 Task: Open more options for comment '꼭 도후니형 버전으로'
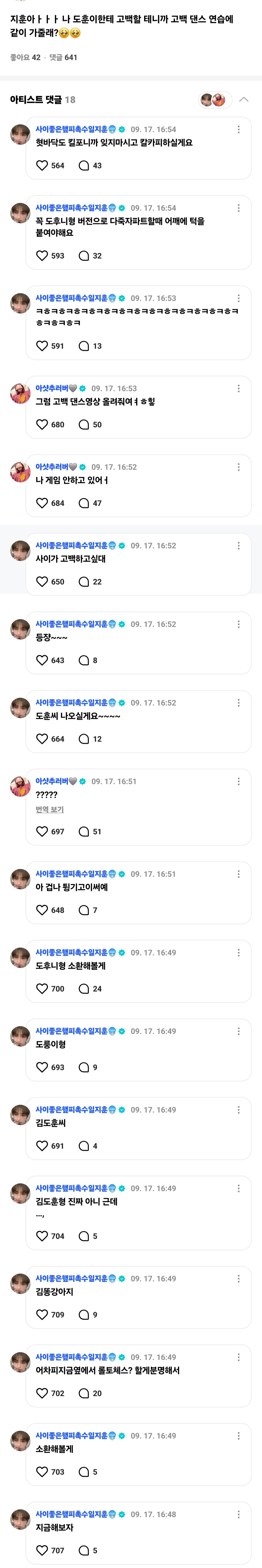(238, 208)
